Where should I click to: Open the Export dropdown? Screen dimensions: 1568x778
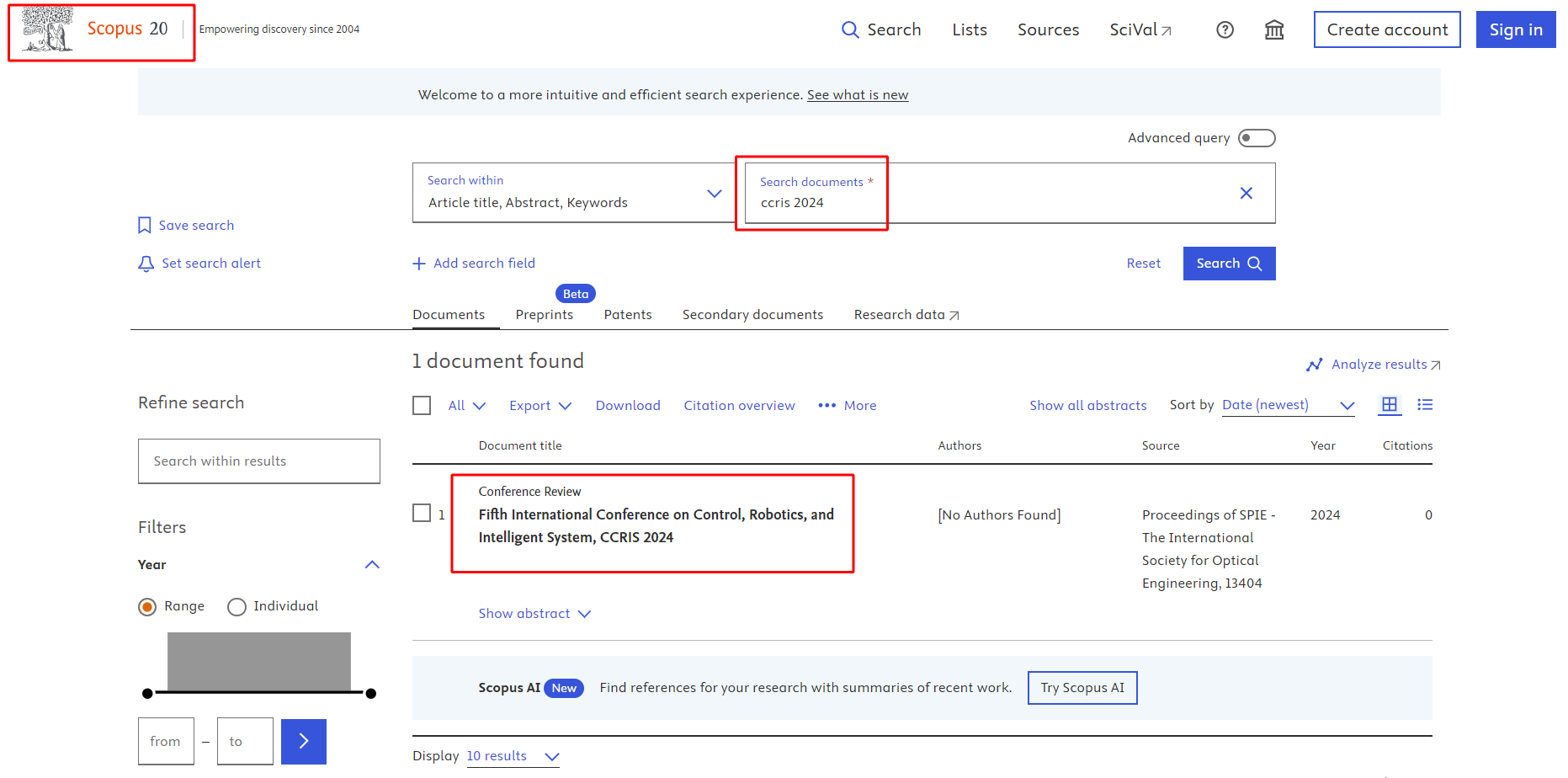540,405
